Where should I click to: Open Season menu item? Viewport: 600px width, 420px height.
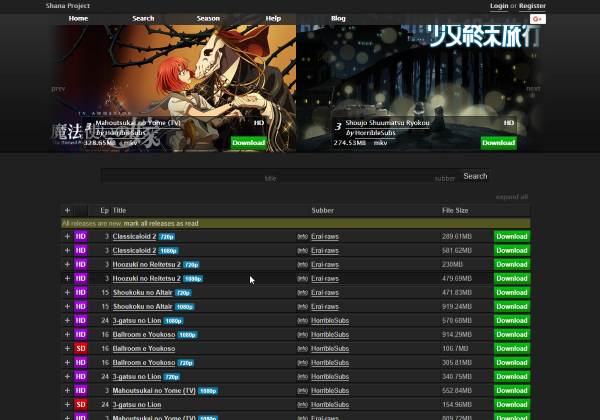click(208, 18)
